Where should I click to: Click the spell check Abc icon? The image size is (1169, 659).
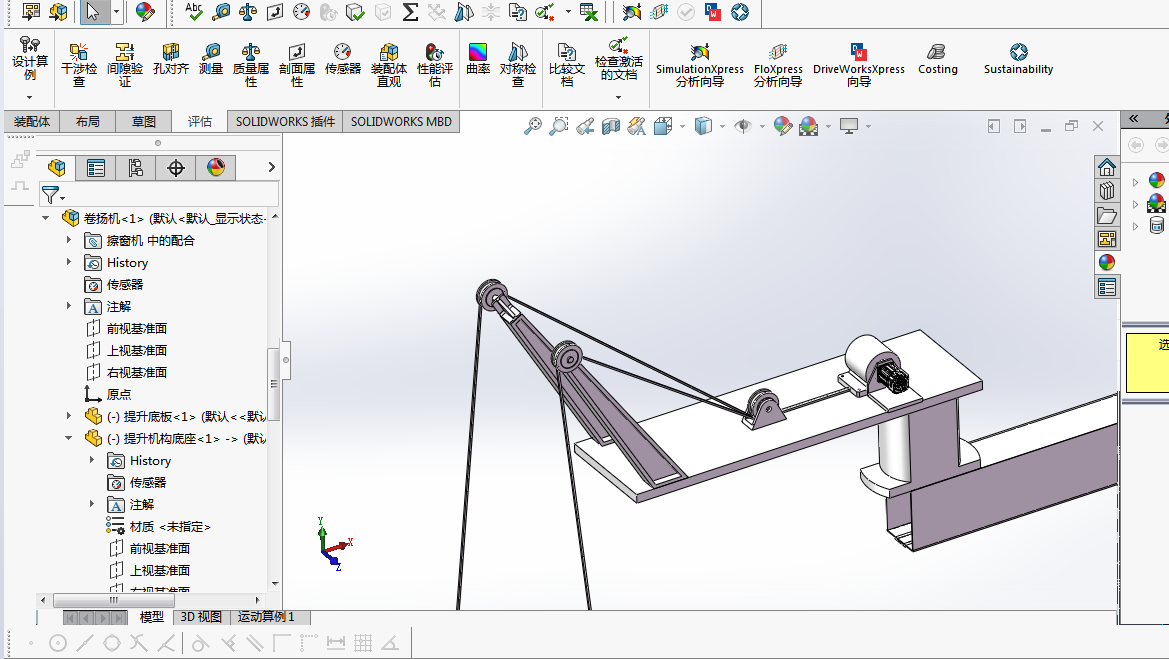click(194, 11)
